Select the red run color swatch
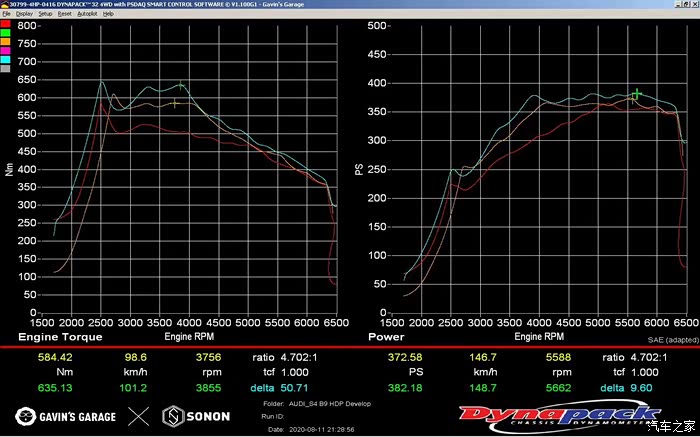Image resolution: width=700 pixels, height=437 pixels. point(5,24)
